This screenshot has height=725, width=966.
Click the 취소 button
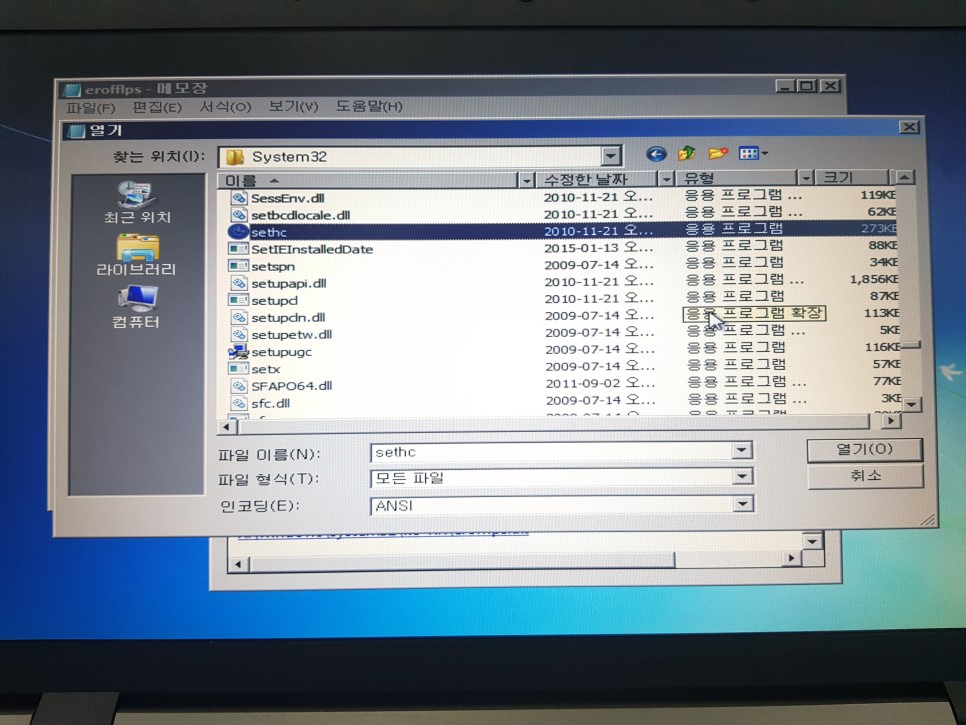(866, 476)
